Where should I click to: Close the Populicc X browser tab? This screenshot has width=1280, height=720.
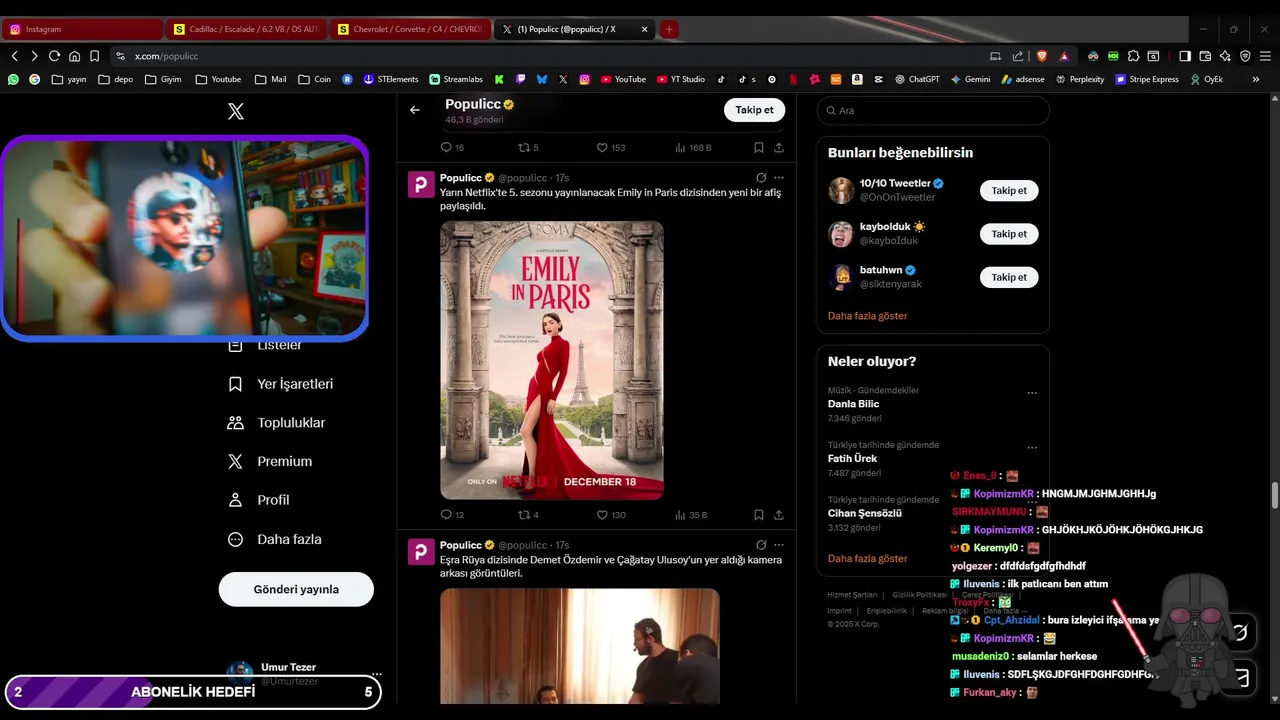[645, 29]
